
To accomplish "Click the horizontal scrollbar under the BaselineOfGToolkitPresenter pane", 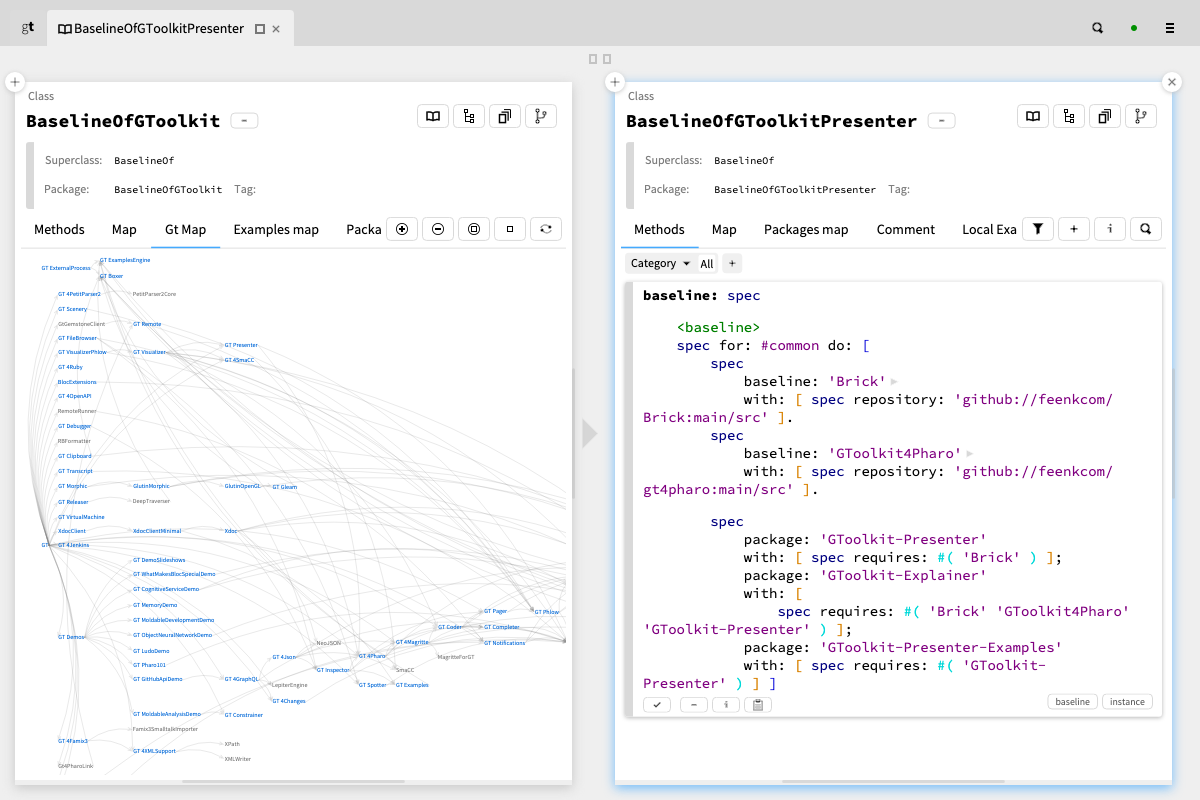I will 893,781.
